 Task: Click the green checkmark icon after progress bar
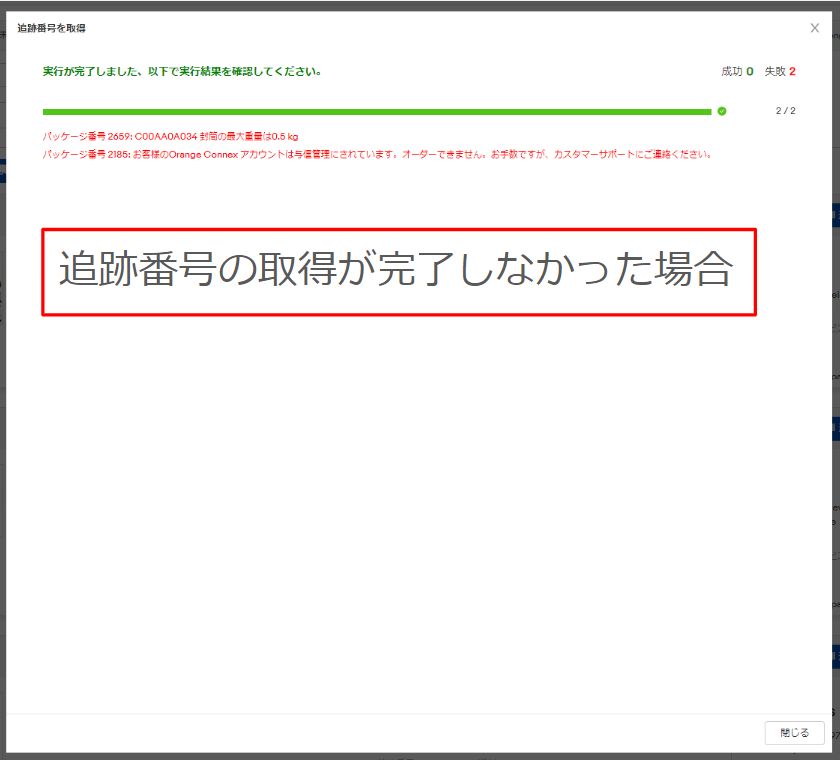pos(722,111)
